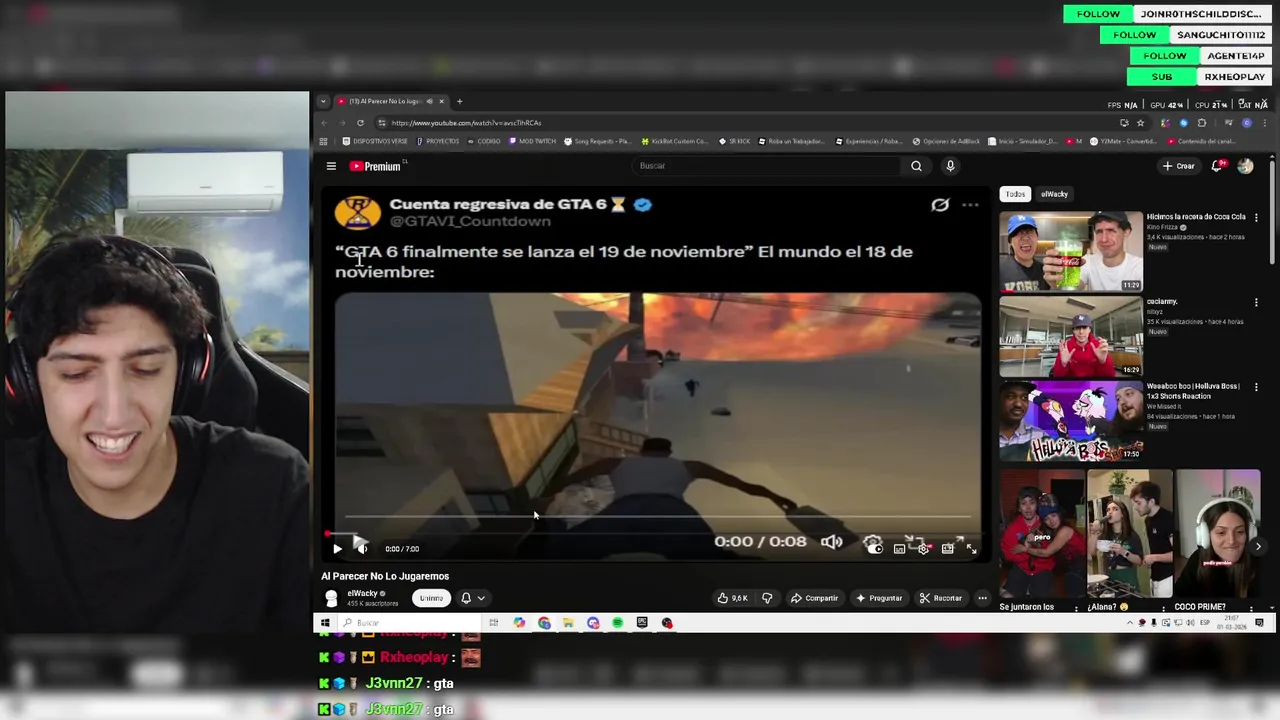1280x720 pixels.
Task: Open the Windows notification center
Action: [x=1259, y=623]
